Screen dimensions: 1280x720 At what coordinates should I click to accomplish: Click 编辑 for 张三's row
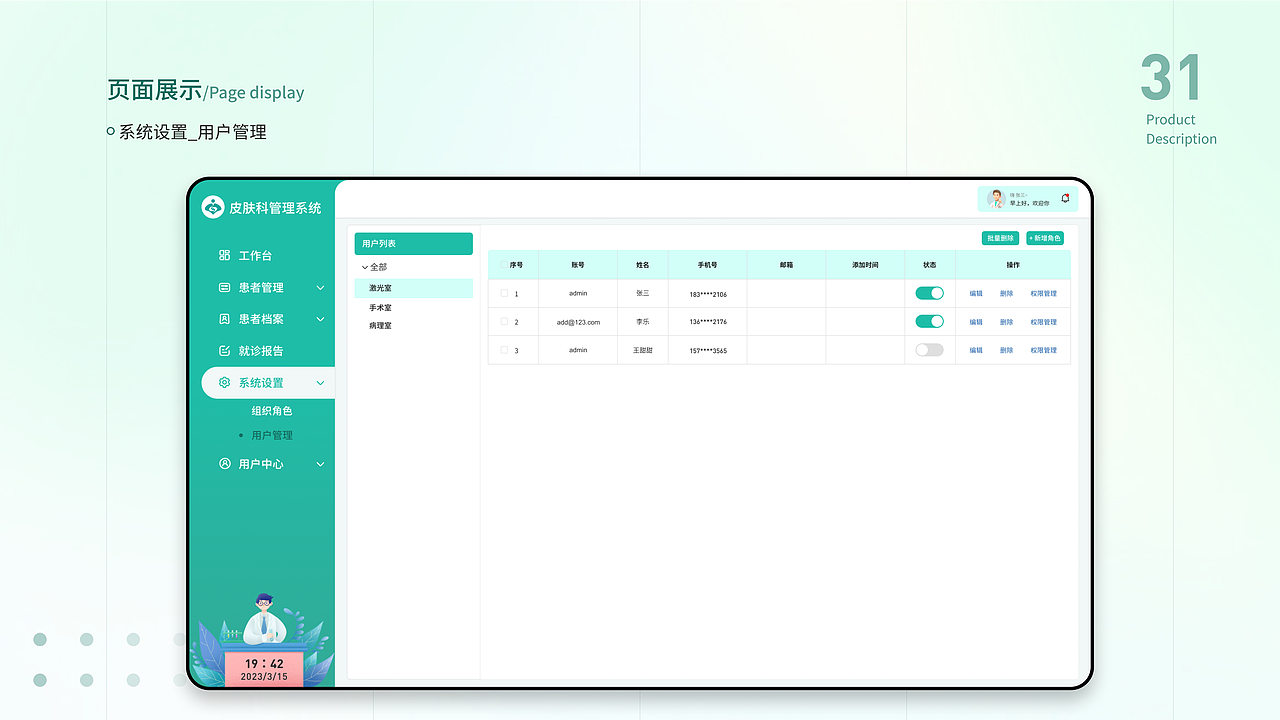click(x=976, y=294)
